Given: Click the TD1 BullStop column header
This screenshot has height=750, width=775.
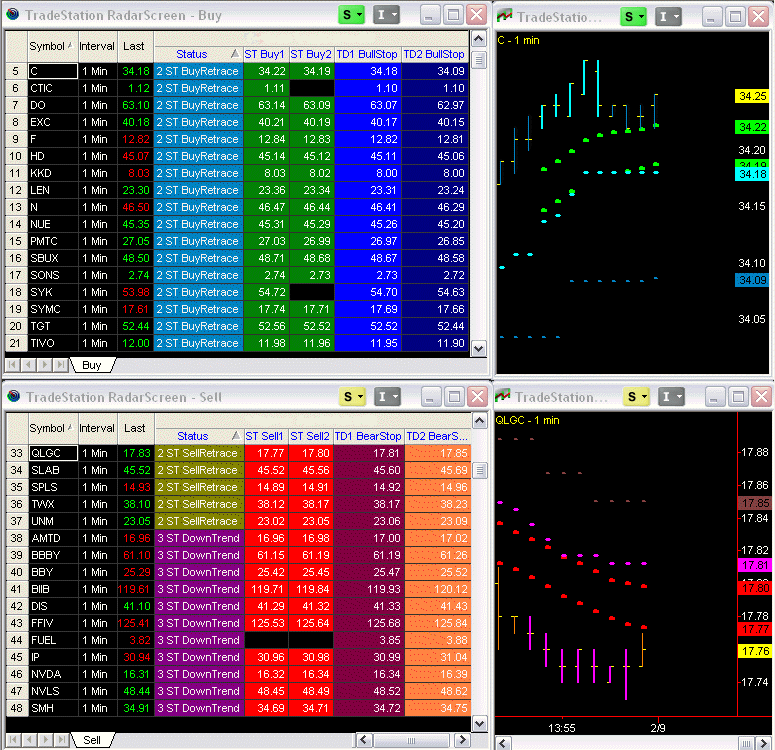Looking at the screenshot, I should pyautogui.click(x=367, y=54).
